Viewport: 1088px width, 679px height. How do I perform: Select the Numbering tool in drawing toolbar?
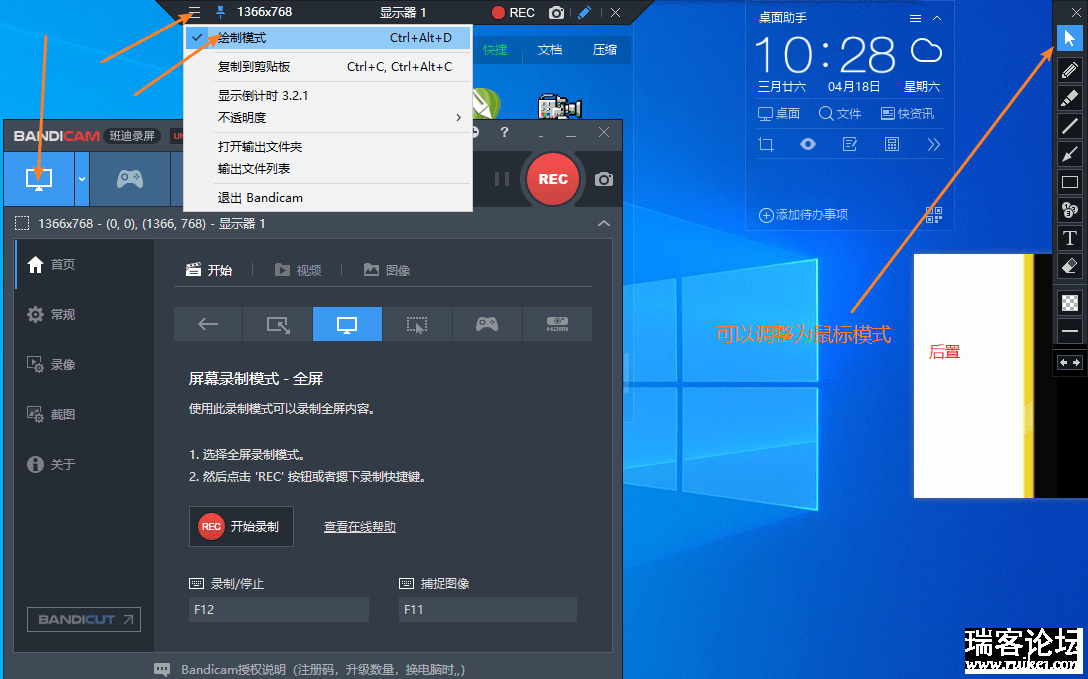click(x=1069, y=209)
